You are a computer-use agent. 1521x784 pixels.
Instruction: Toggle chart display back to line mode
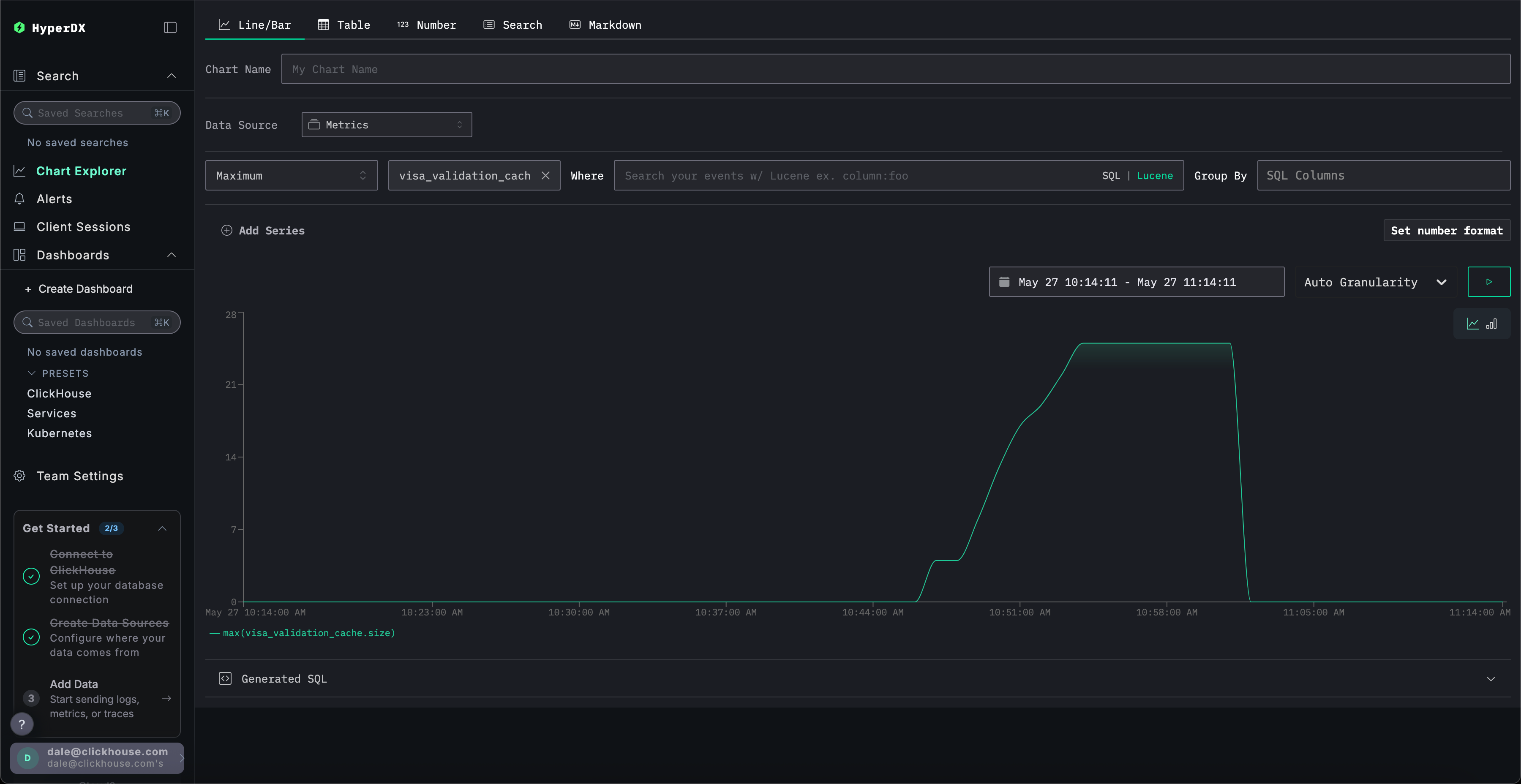click(x=1472, y=324)
